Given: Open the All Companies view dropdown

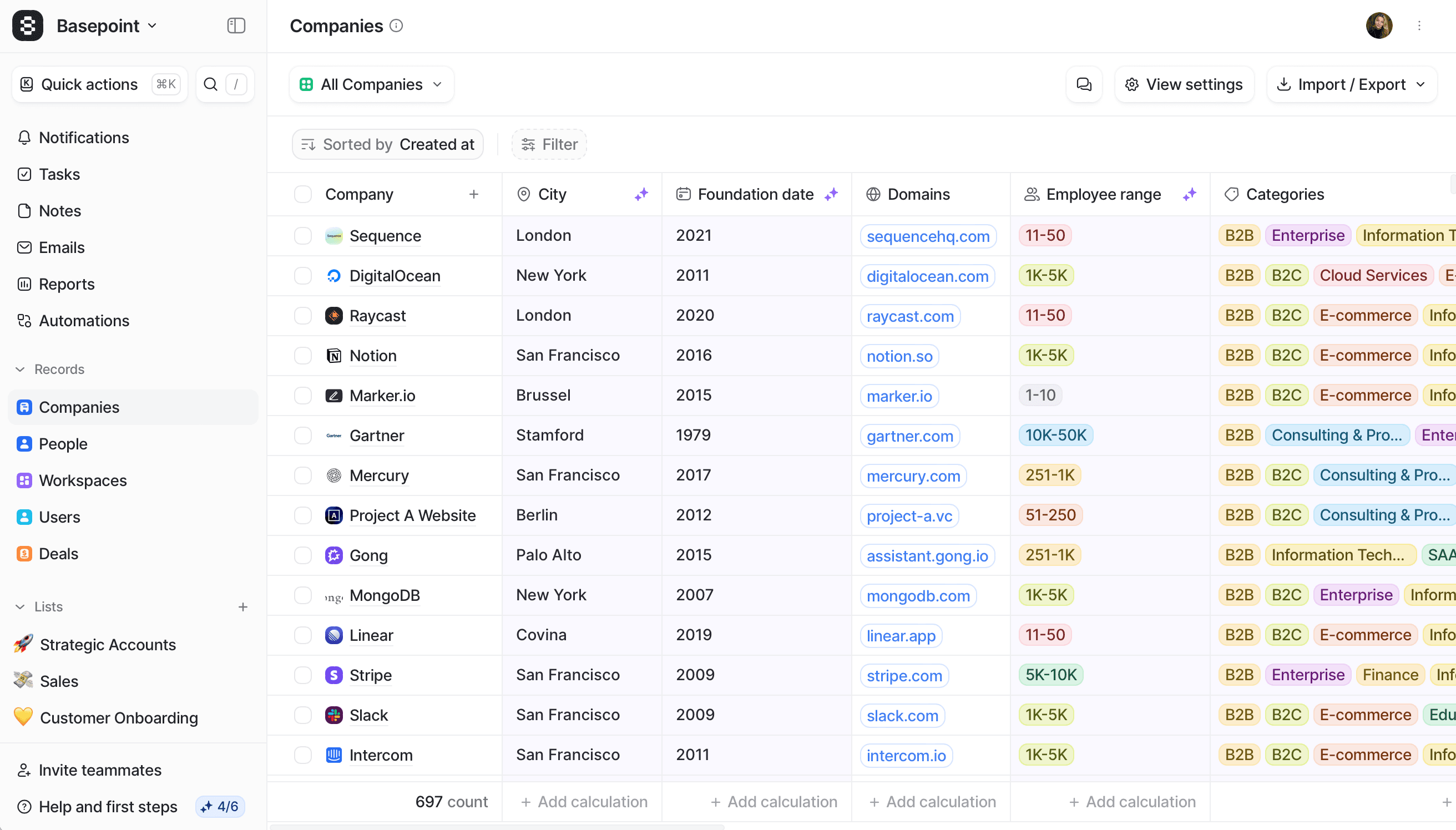Looking at the screenshot, I should 372,84.
